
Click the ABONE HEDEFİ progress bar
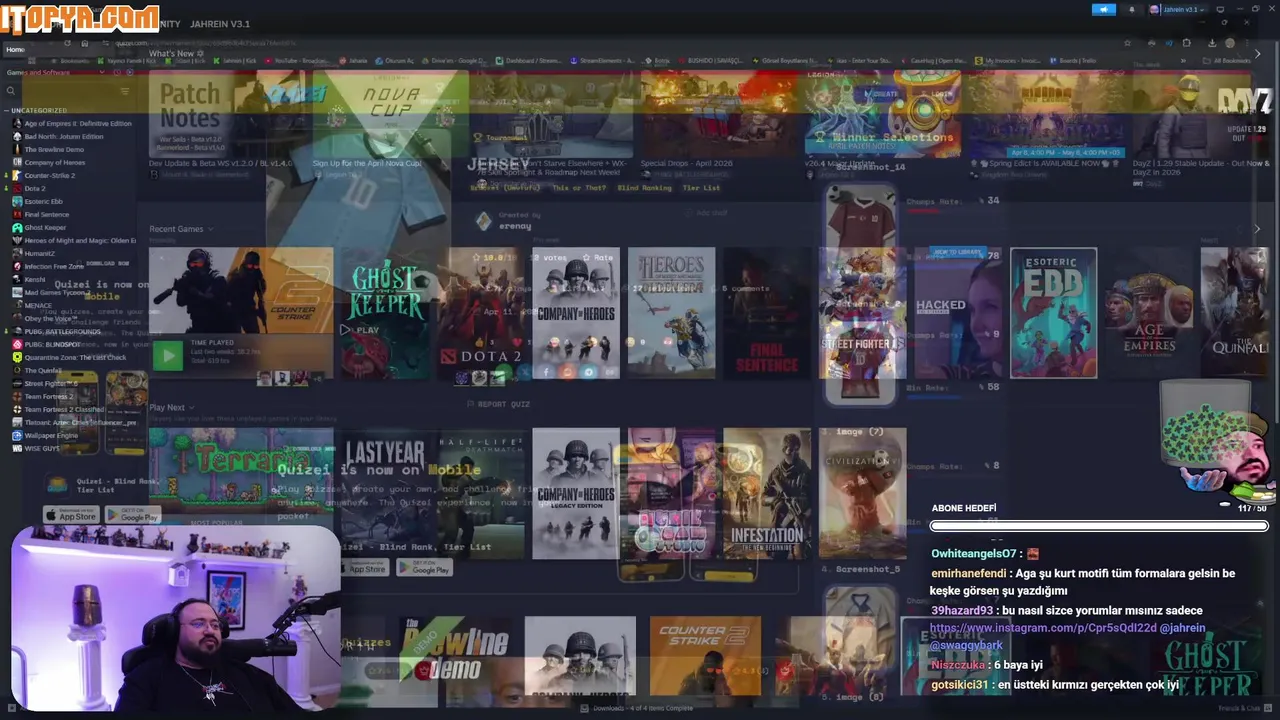1099,526
